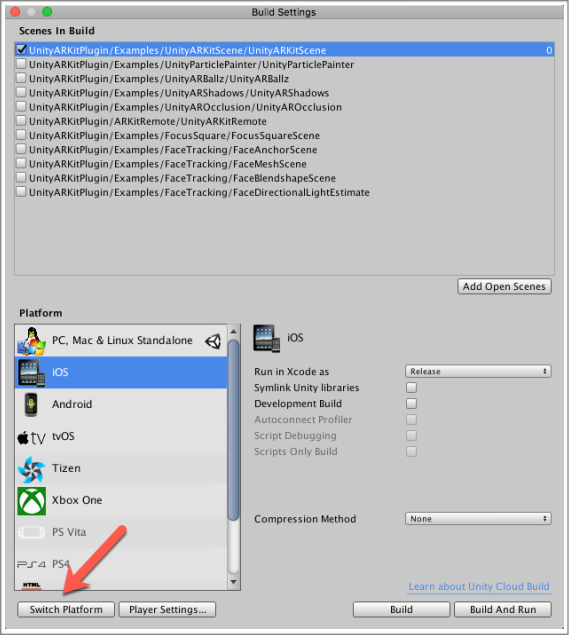Click the Tizen pinwheel icon
Viewport: 570px width, 635px height.
(31, 469)
